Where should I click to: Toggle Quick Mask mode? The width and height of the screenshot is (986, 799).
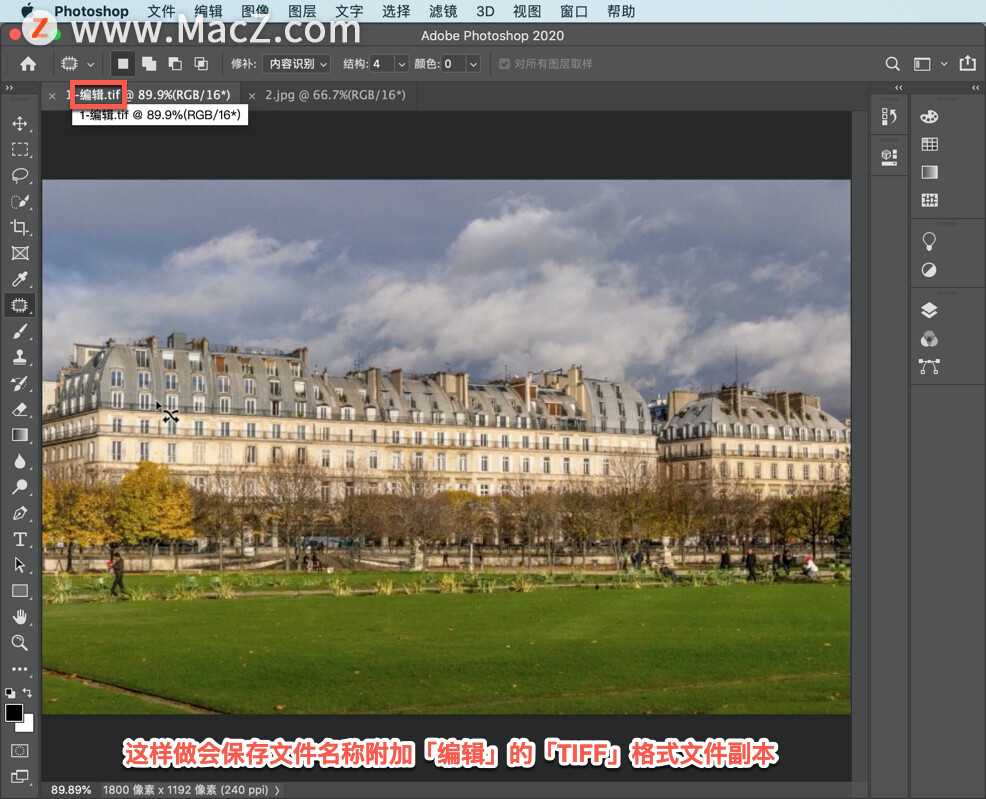pyautogui.click(x=19, y=751)
